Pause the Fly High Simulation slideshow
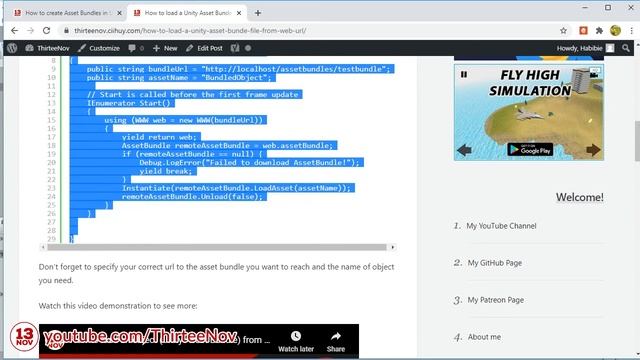 (x=464, y=75)
